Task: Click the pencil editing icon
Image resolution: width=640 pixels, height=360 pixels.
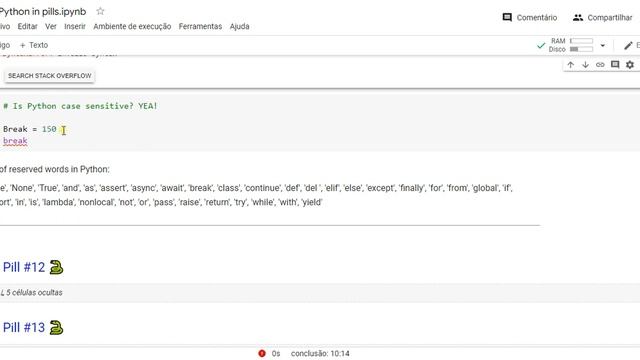Action: click(628, 45)
